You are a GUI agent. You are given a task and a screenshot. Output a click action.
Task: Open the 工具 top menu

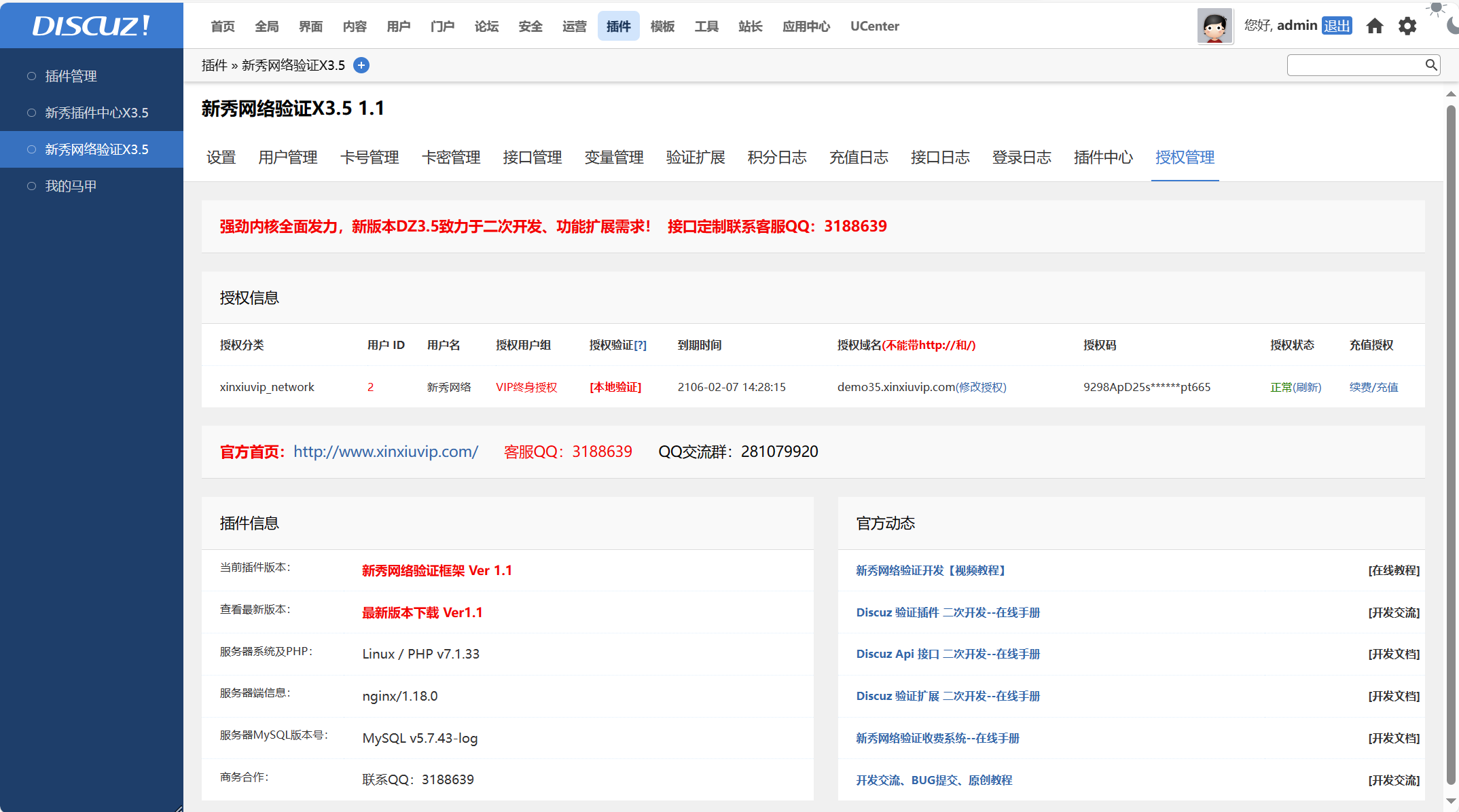(x=706, y=26)
